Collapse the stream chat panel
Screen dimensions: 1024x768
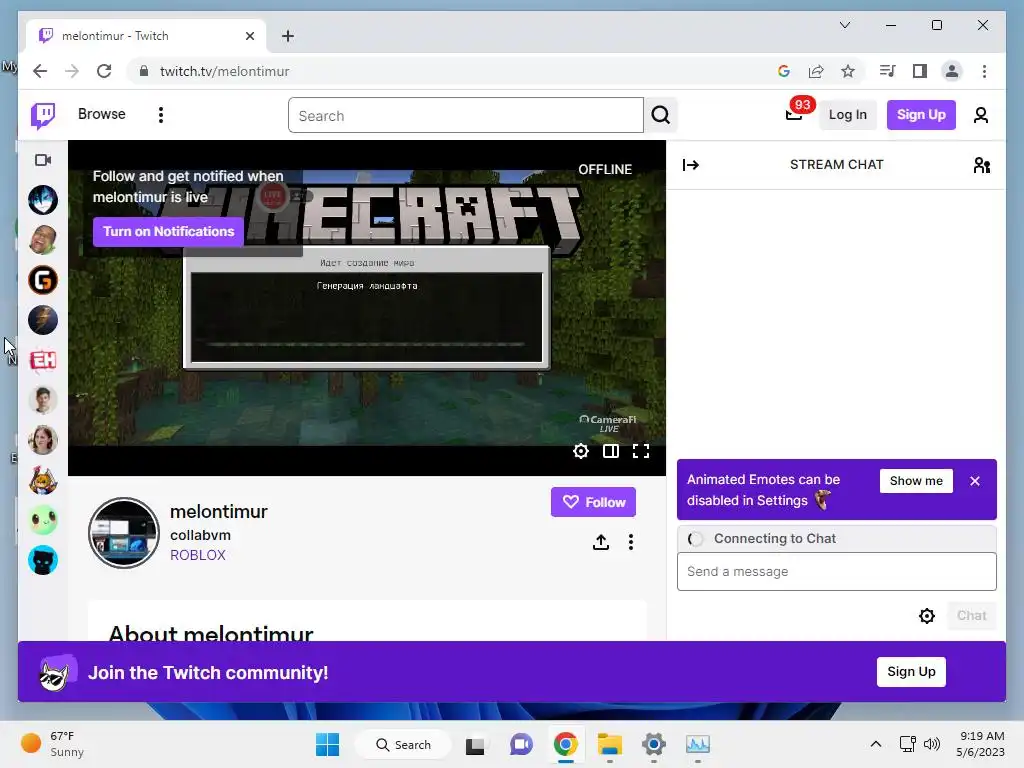click(690, 165)
